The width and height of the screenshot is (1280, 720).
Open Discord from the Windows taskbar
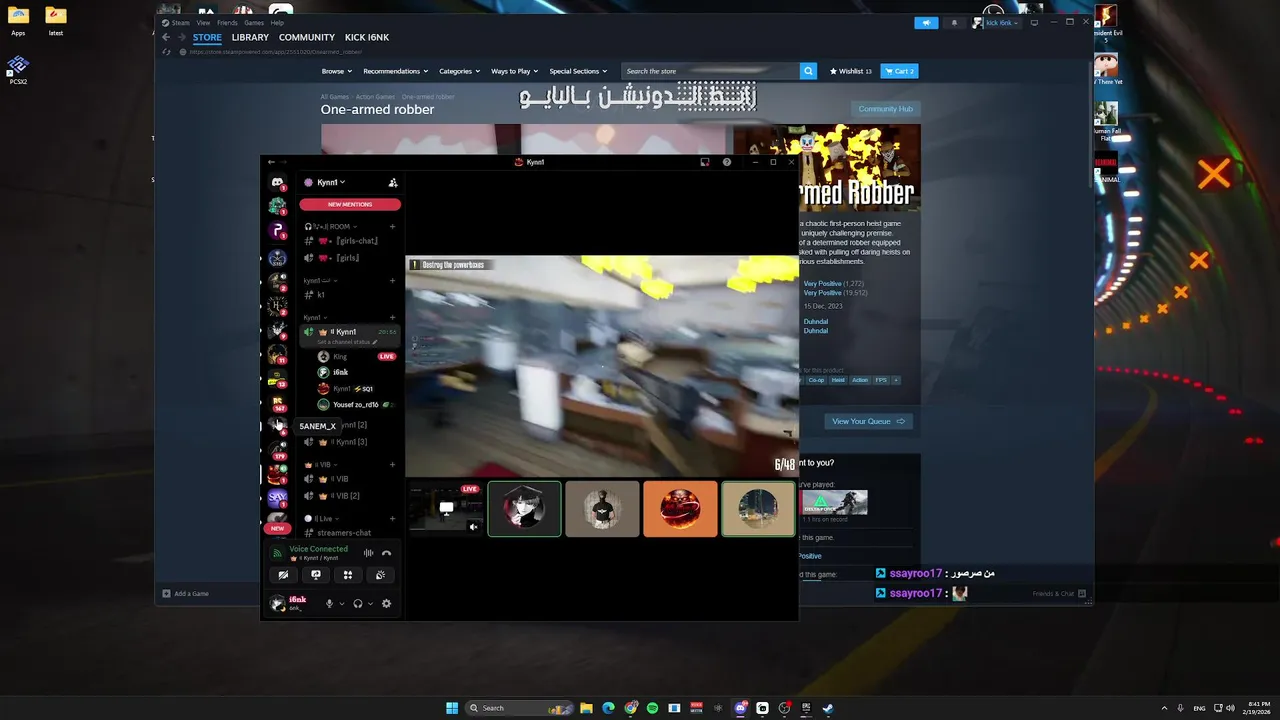coord(740,708)
